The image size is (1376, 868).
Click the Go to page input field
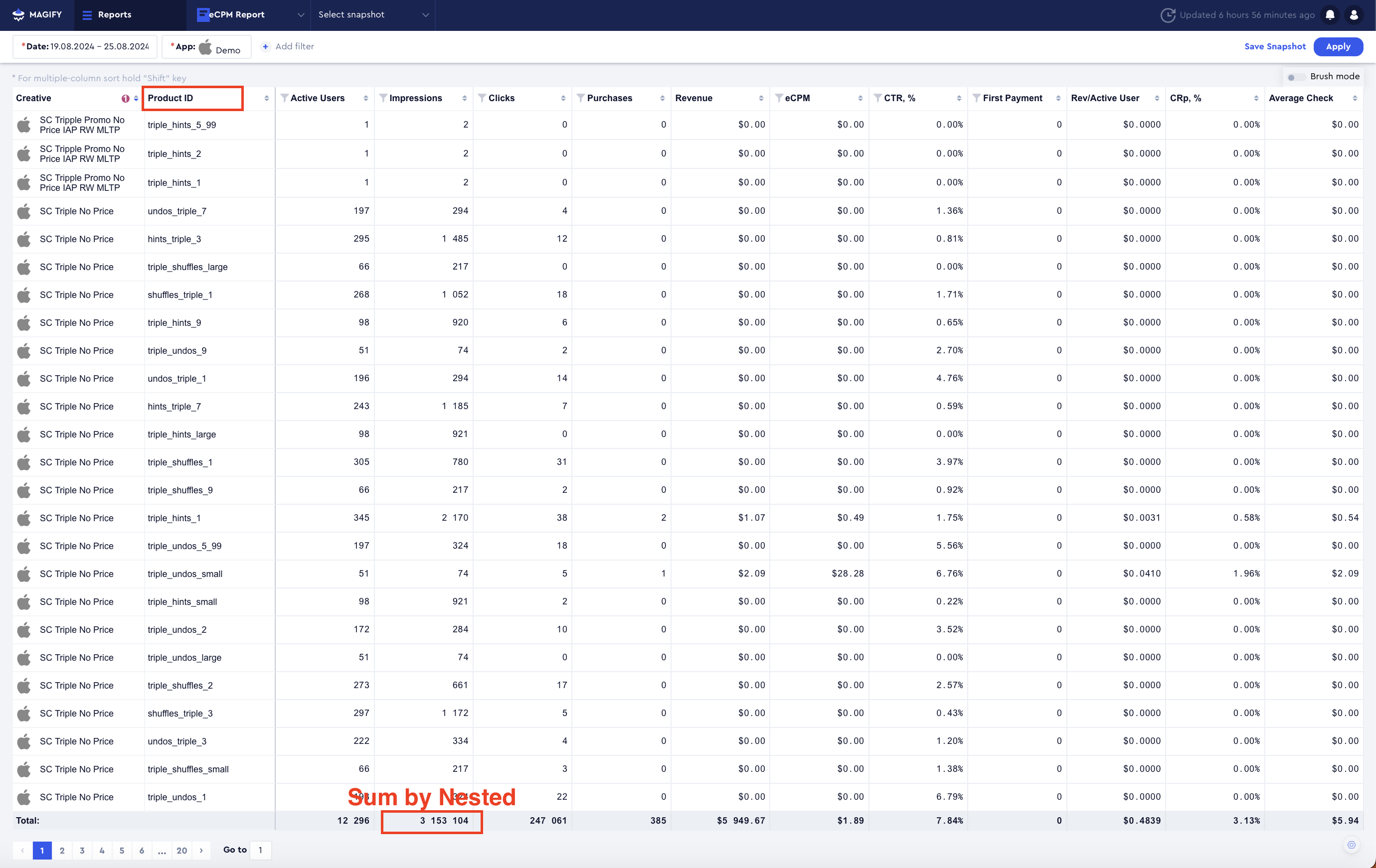[x=261, y=850]
